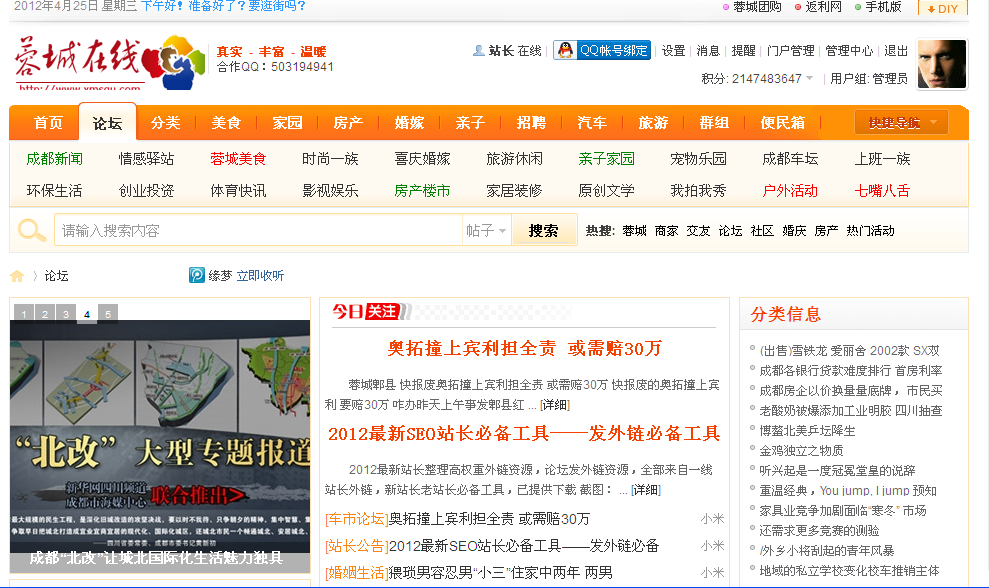Select the 房产 nav tab
The width and height of the screenshot is (989, 588).
[x=348, y=122]
